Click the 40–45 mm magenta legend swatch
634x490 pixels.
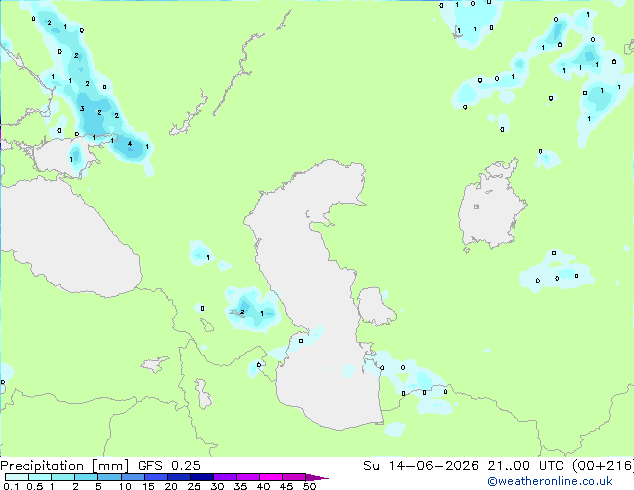[x=271, y=477]
